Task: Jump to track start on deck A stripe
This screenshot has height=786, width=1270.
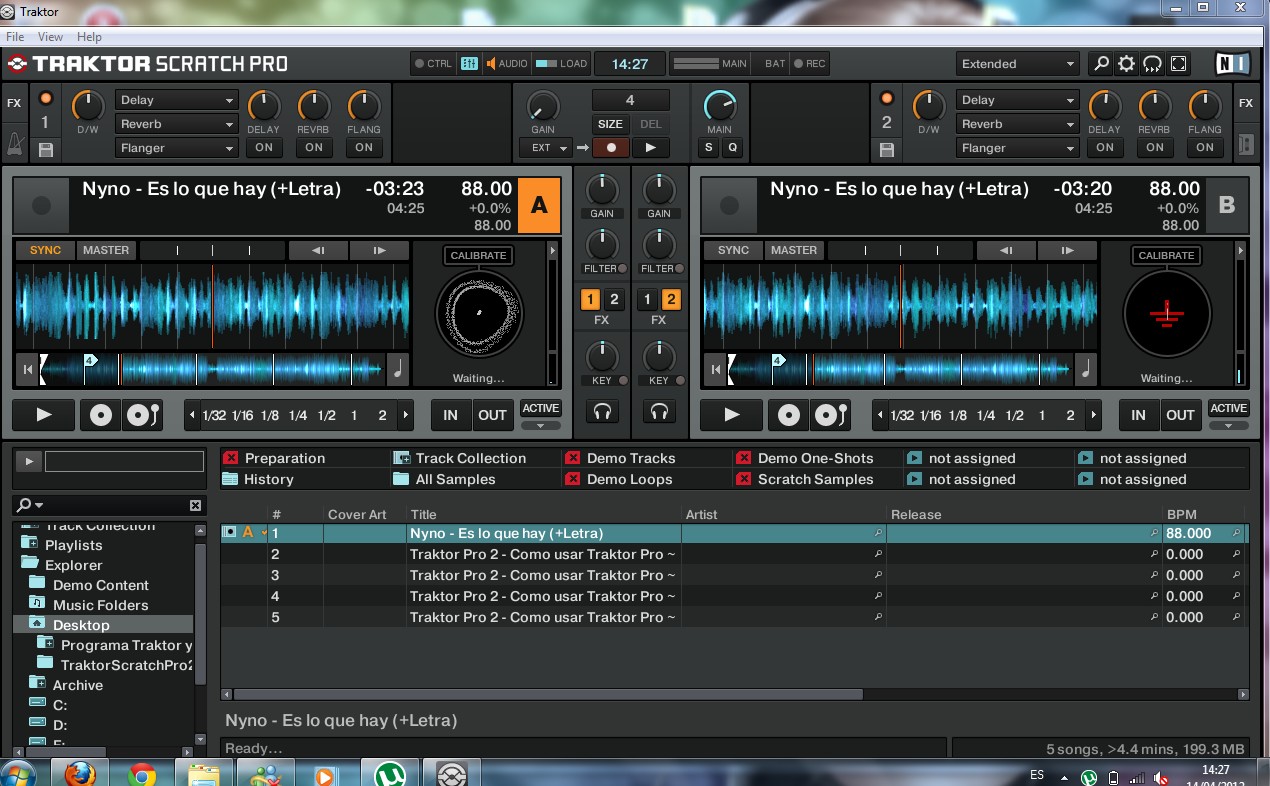Action: pos(27,369)
